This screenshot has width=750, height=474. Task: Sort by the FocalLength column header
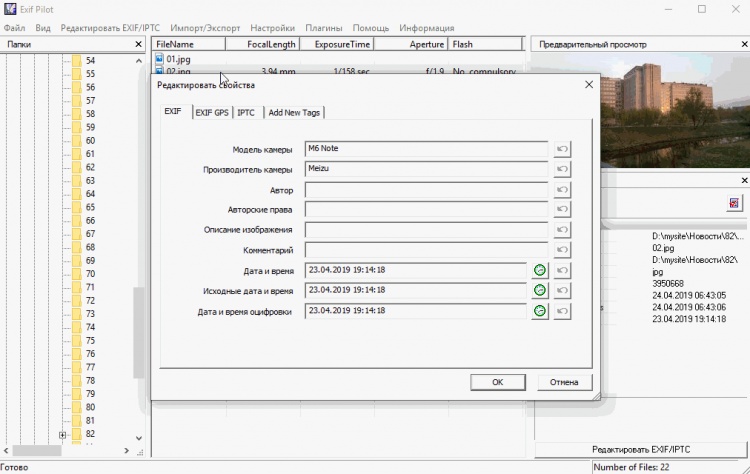pyautogui.click(x=263, y=44)
